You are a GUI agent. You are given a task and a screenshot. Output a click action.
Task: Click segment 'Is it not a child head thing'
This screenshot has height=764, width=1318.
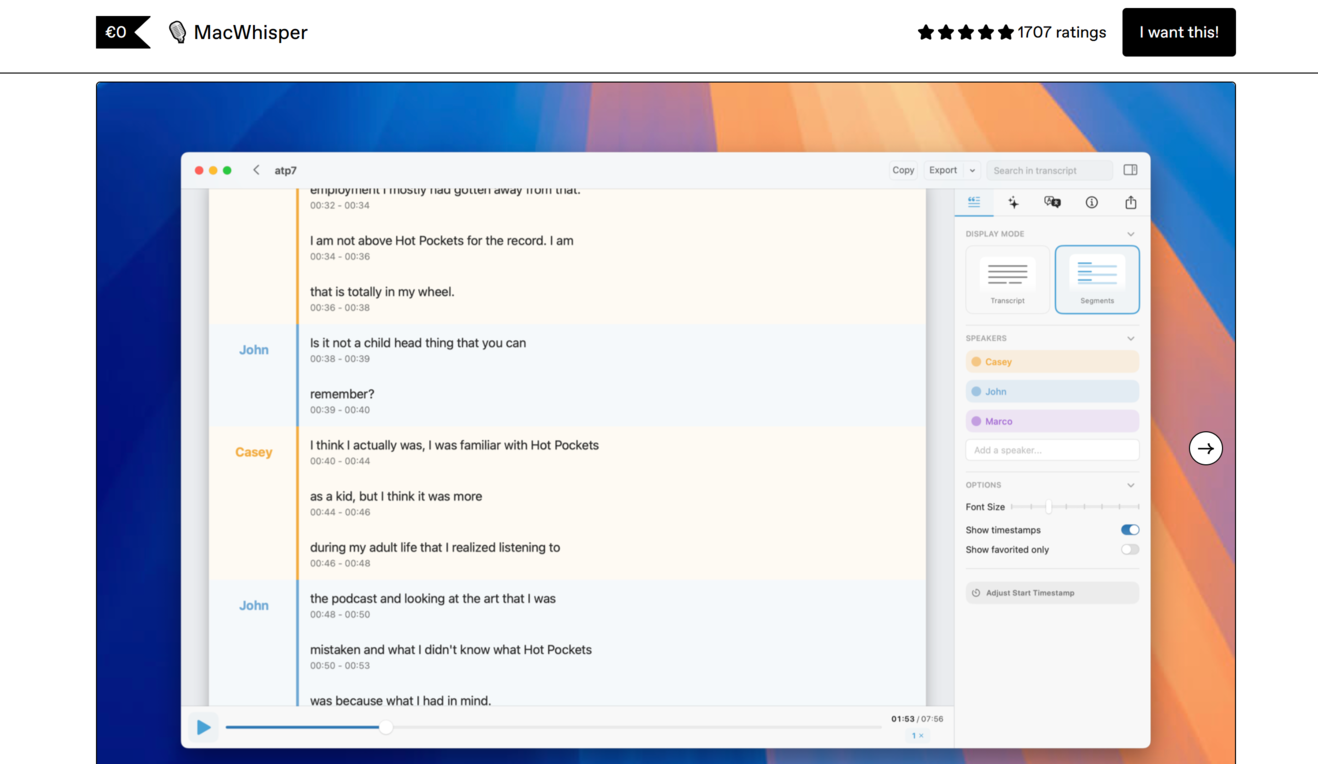pos(417,343)
